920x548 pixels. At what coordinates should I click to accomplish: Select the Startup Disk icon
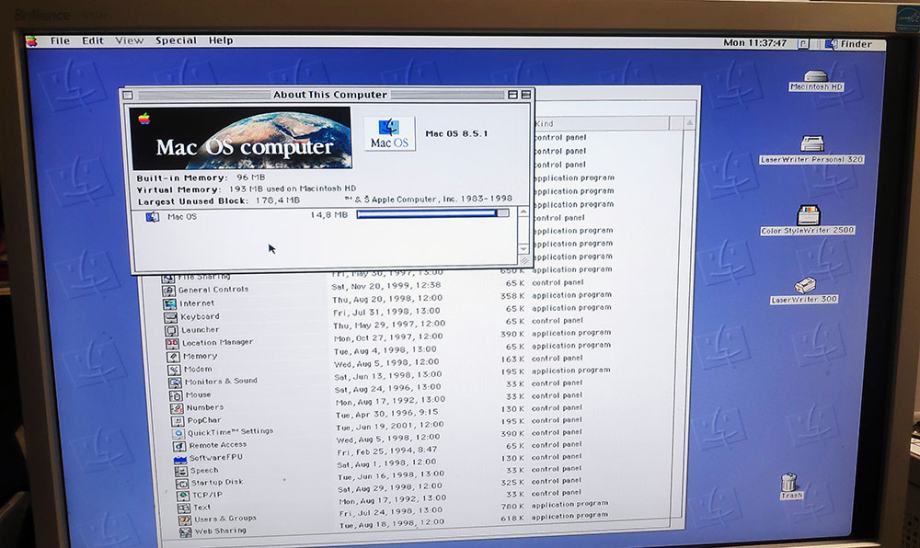(x=182, y=483)
